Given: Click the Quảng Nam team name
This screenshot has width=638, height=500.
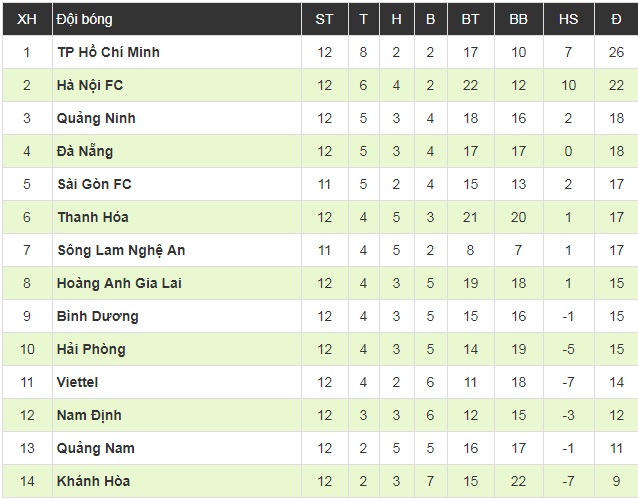Looking at the screenshot, I should point(96,448).
